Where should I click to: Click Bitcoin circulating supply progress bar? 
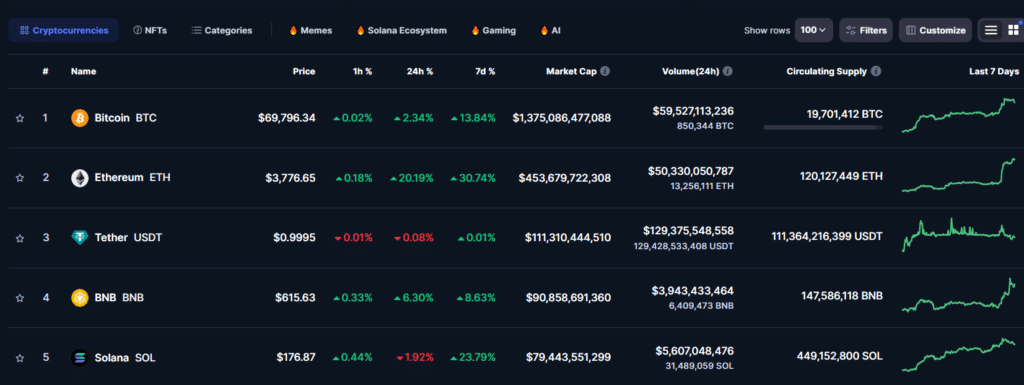pyautogui.click(x=823, y=127)
